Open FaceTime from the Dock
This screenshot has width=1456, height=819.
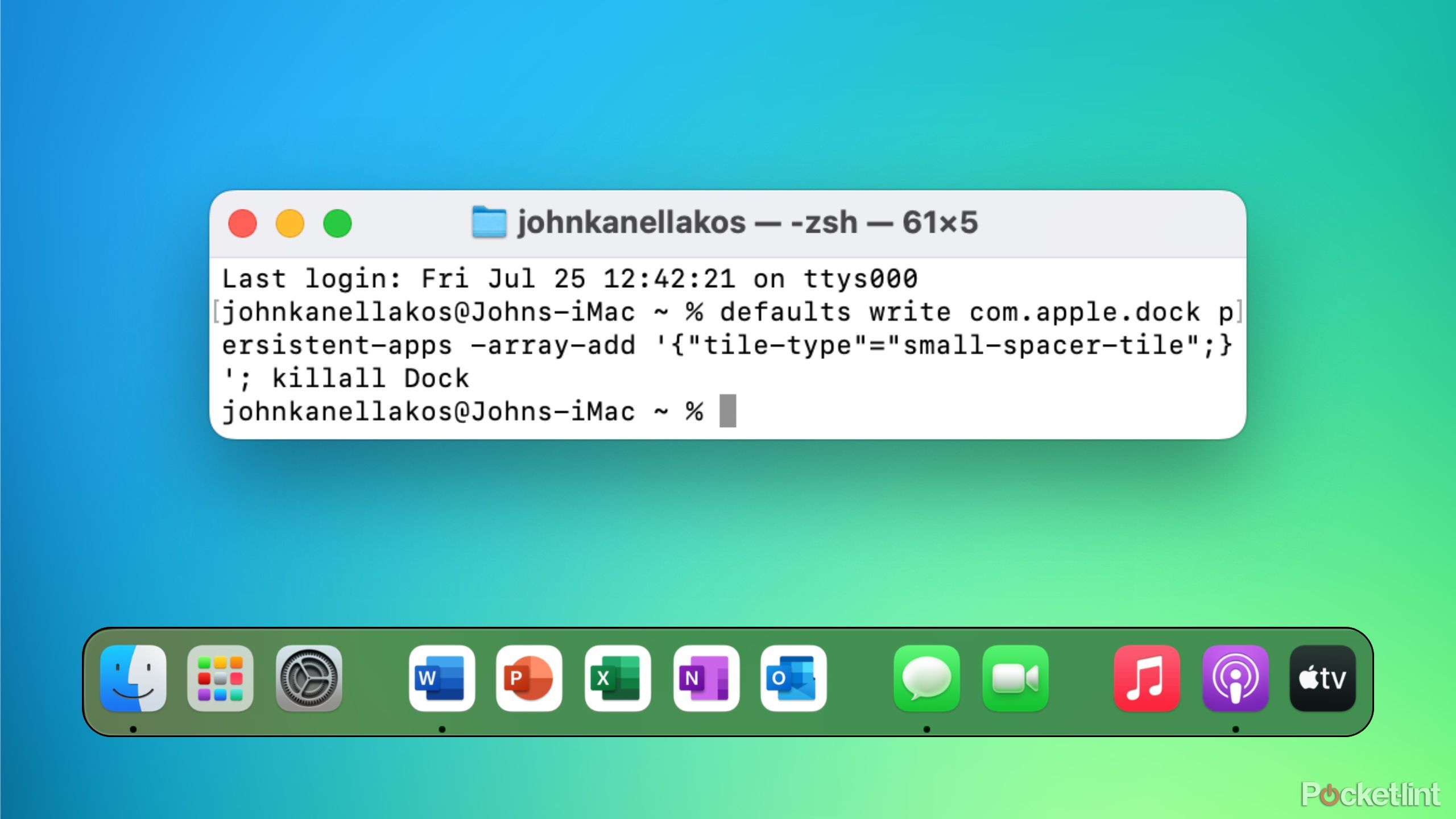[x=1015, y=678]
